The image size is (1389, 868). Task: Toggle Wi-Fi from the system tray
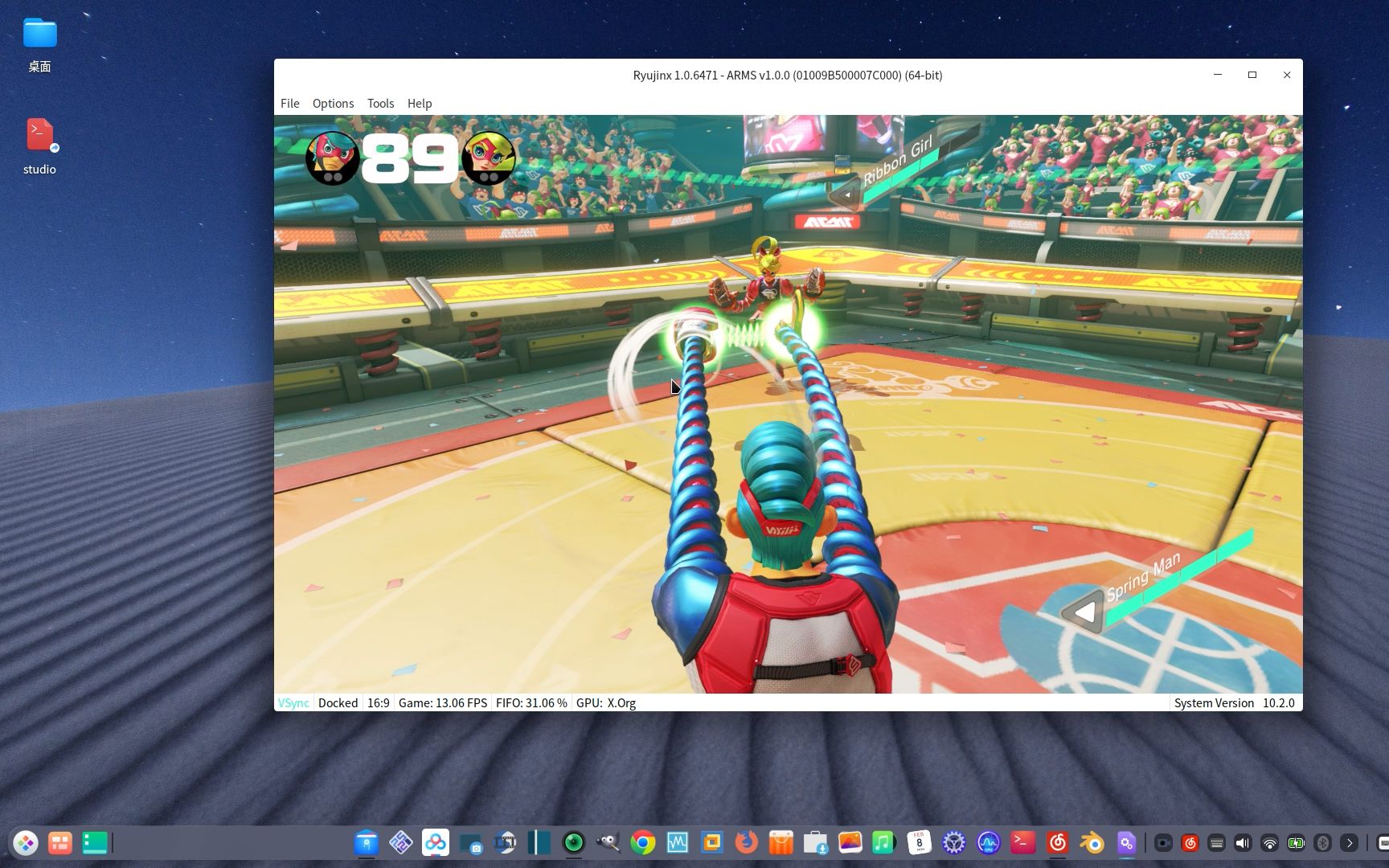1269,843
